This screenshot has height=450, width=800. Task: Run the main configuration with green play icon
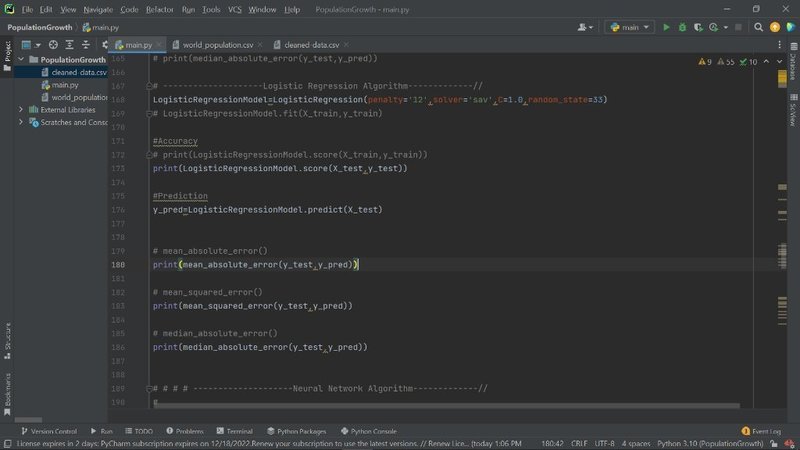point(666,27)
